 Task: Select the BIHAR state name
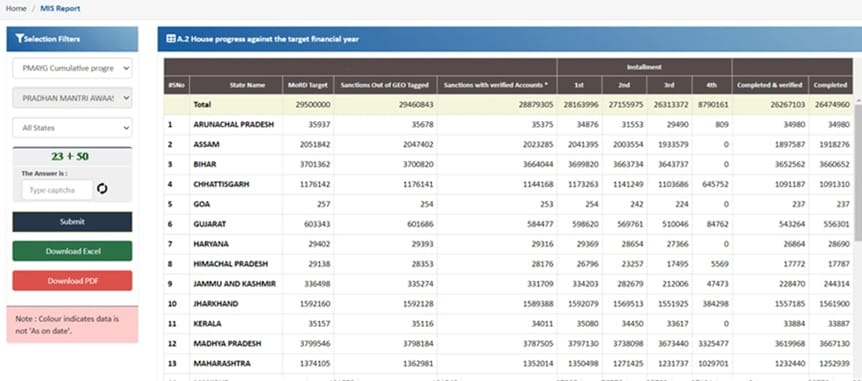click(205, 164)
